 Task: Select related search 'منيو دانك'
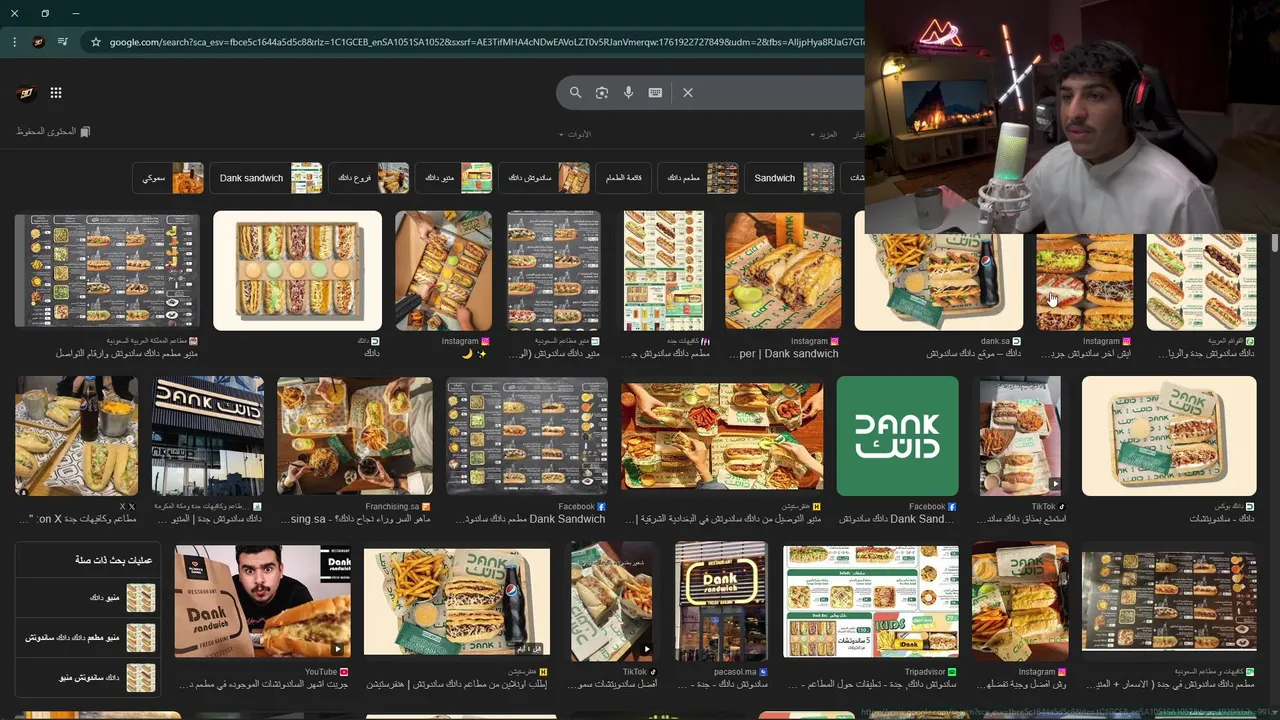click(x=87, y=598)
